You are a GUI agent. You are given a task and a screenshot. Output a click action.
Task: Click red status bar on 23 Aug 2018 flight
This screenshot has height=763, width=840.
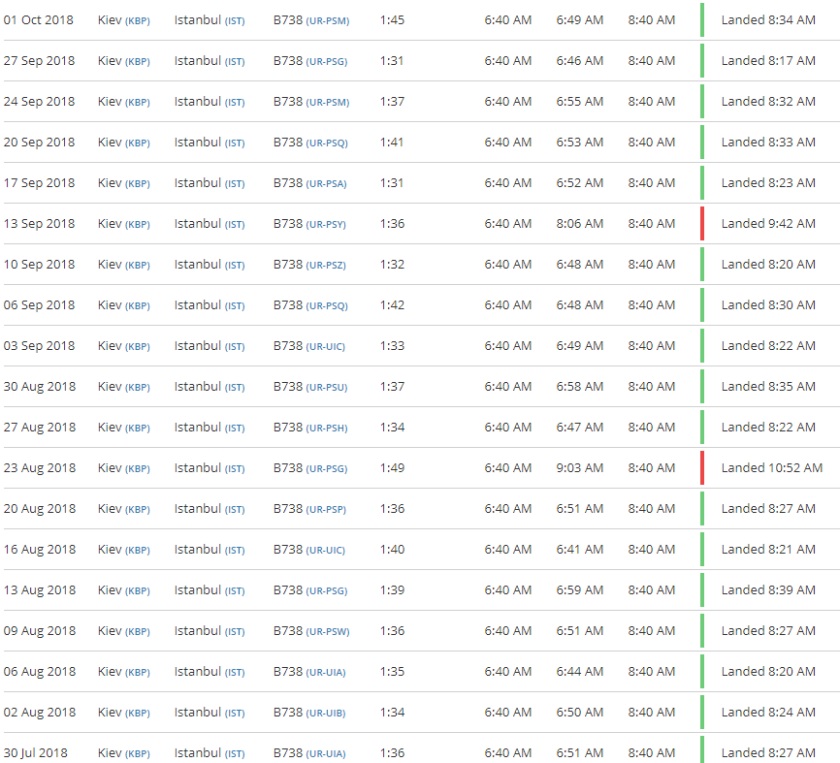[702, 468]
